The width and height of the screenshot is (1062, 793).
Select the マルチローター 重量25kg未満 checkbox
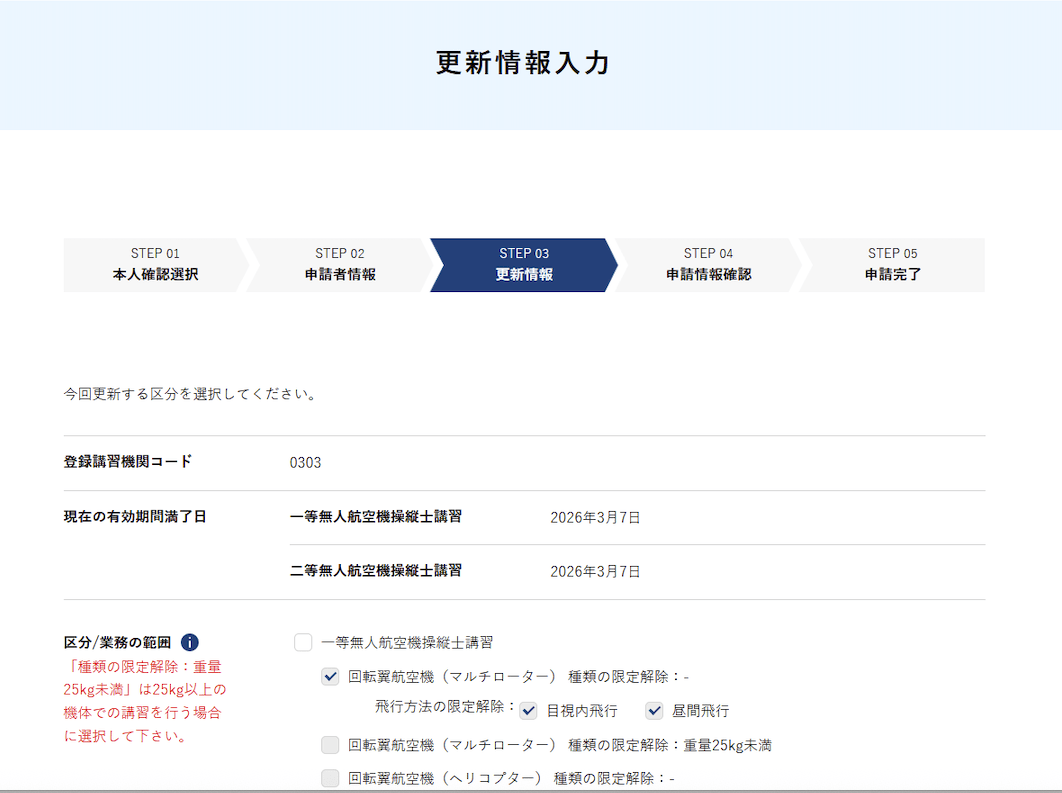[x=330, y=745]
